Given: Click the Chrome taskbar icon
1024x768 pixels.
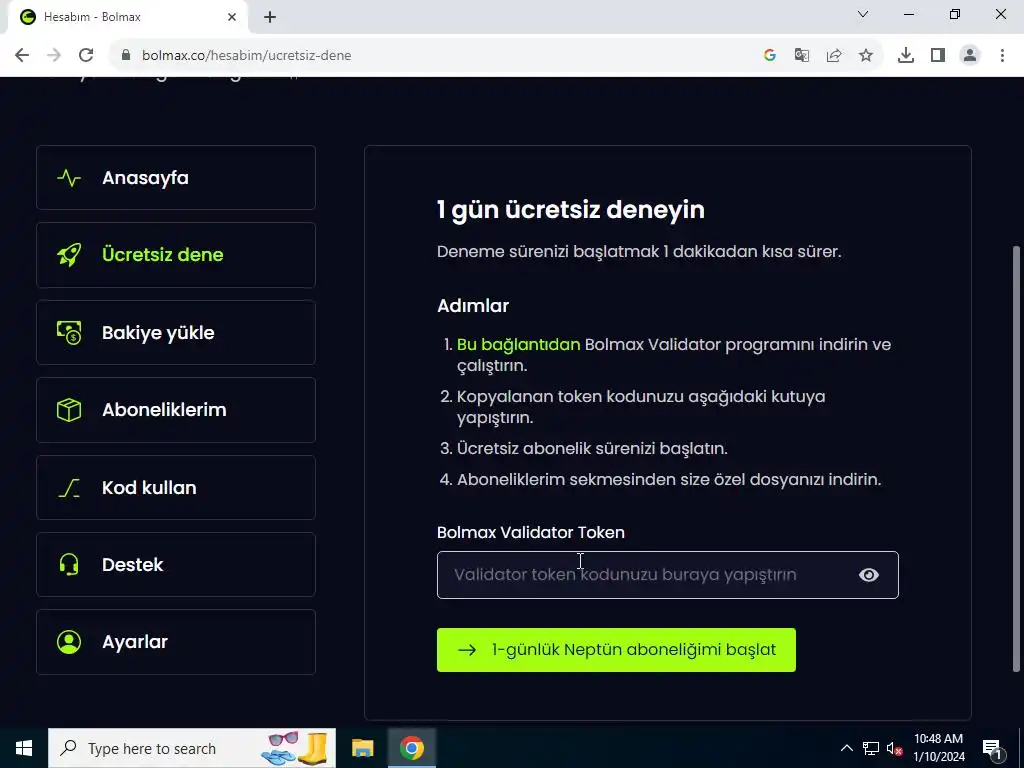Looking at the screenshot, I should click(411, 748).
